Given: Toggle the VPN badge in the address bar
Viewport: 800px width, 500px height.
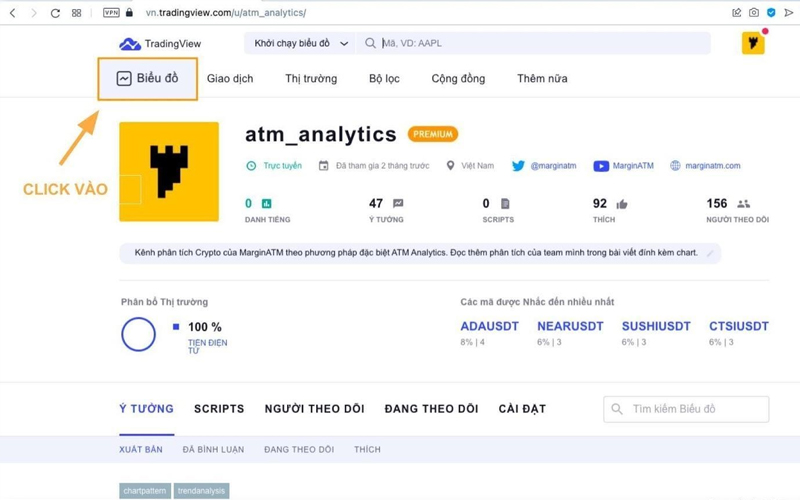Looking at the screenshot, I should (111, 13).
